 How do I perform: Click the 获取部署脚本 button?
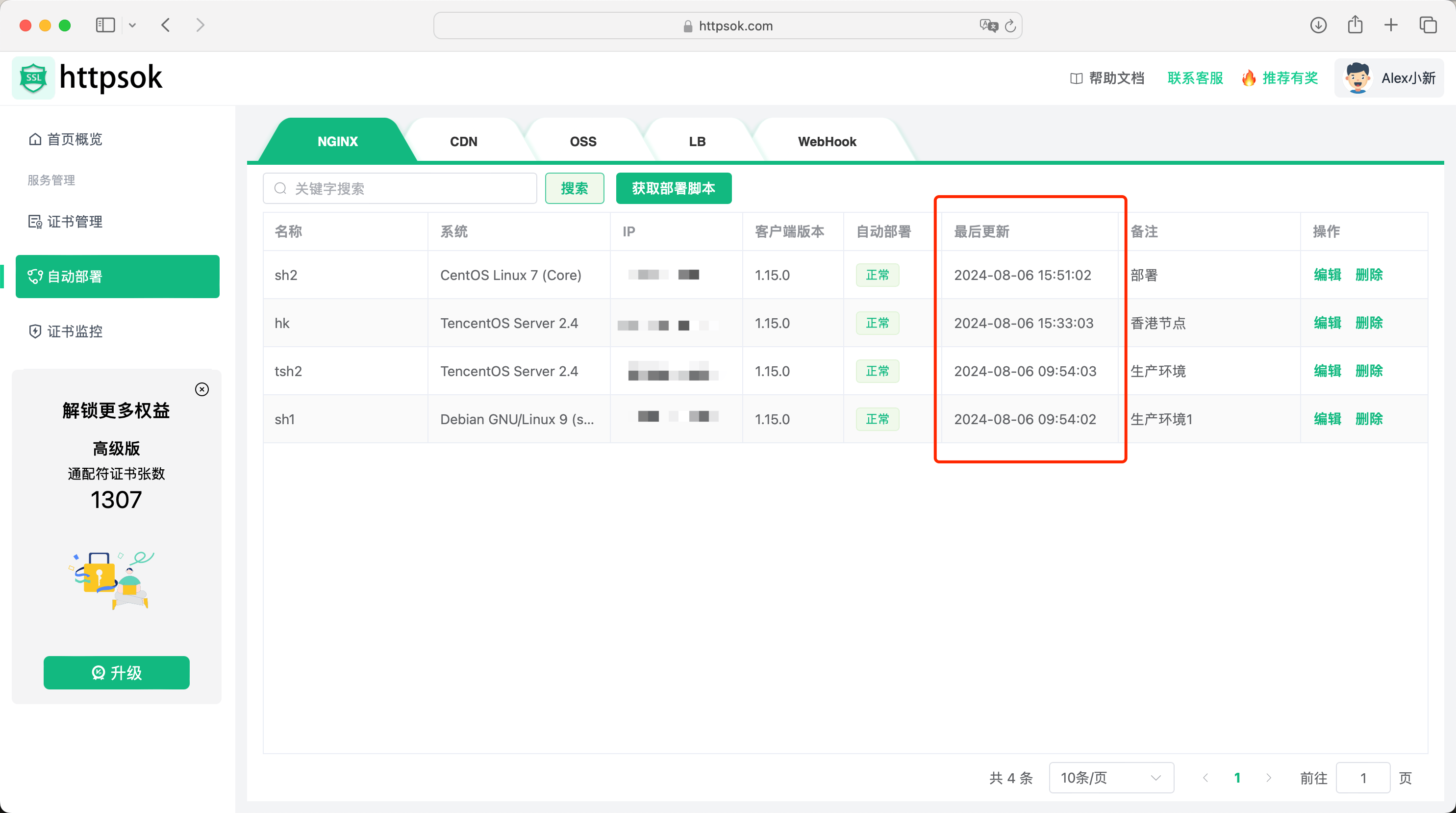673,188
